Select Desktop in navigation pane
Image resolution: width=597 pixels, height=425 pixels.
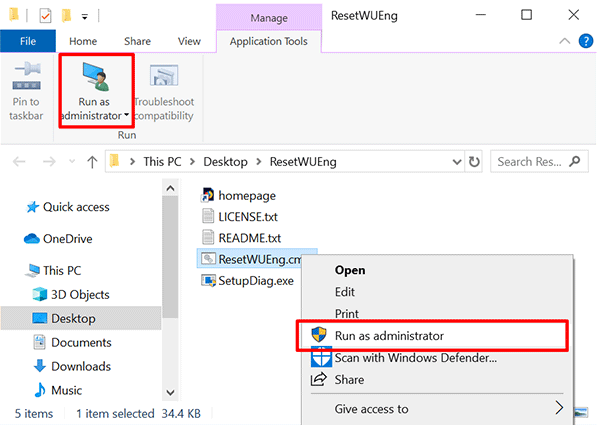click(x=81, y=318)
